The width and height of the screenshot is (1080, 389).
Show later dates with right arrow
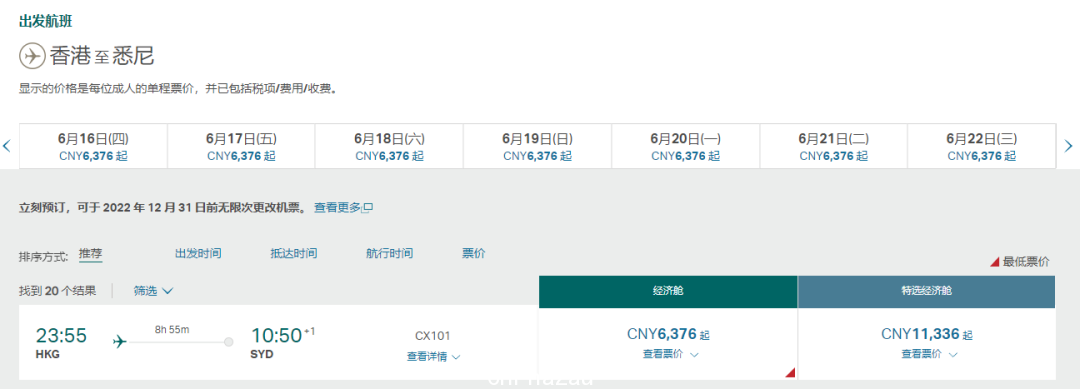pos(1068,146)
